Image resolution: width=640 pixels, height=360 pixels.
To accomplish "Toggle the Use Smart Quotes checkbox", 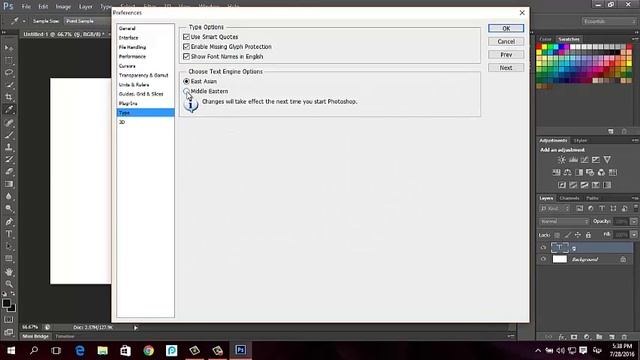I will 187,37.
